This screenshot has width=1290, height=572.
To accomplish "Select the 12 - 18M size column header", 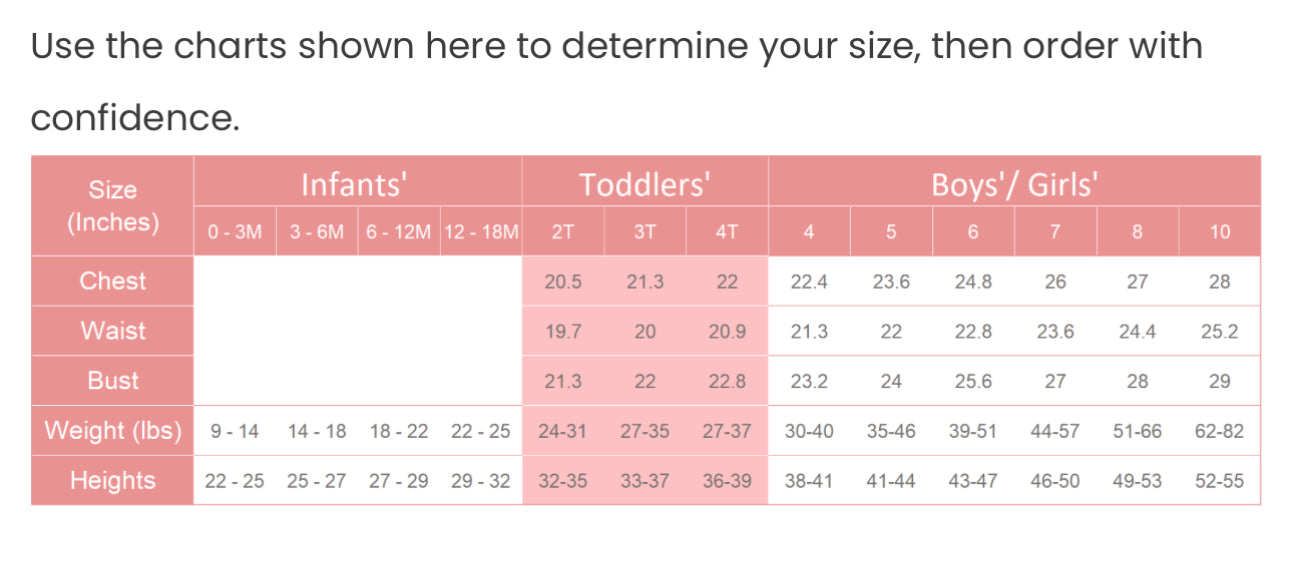I will 481,232.
